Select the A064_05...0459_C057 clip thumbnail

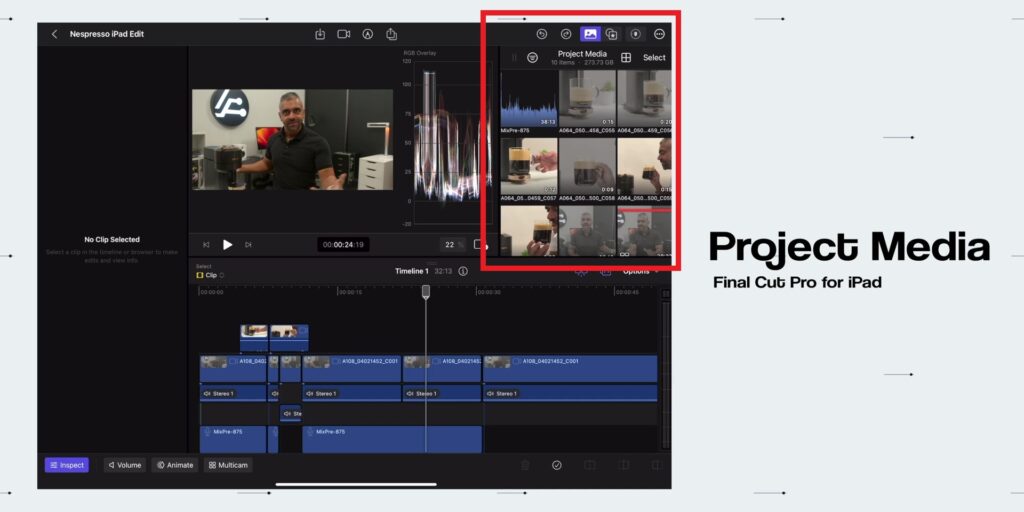[x=529, y=166]
